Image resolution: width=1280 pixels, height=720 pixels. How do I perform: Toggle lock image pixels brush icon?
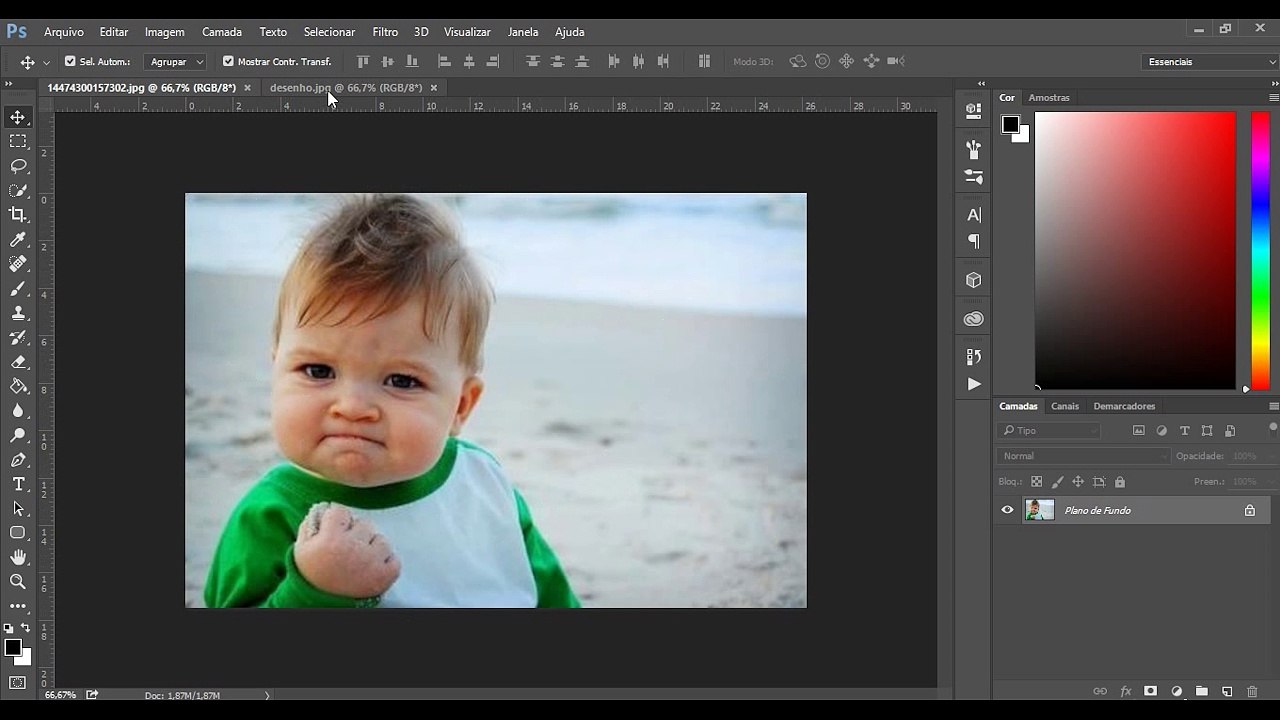(1057, 482)
